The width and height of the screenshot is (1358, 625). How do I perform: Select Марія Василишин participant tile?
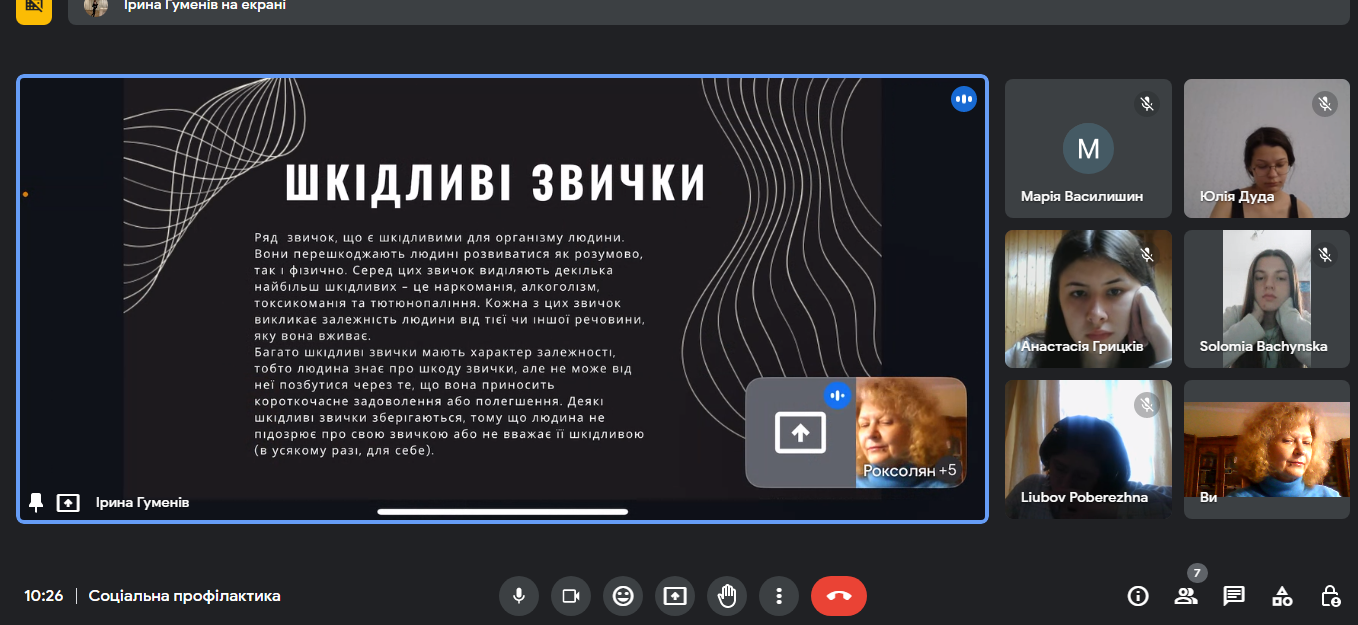[x=1088, y=149]
